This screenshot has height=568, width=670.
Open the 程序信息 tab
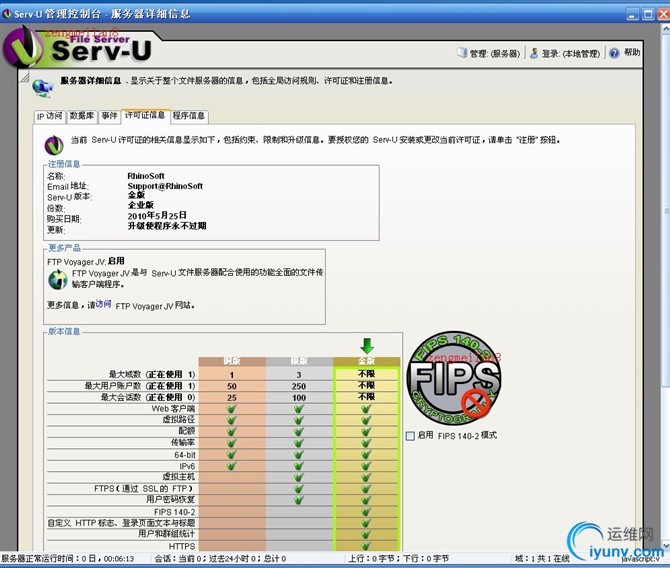189,116
